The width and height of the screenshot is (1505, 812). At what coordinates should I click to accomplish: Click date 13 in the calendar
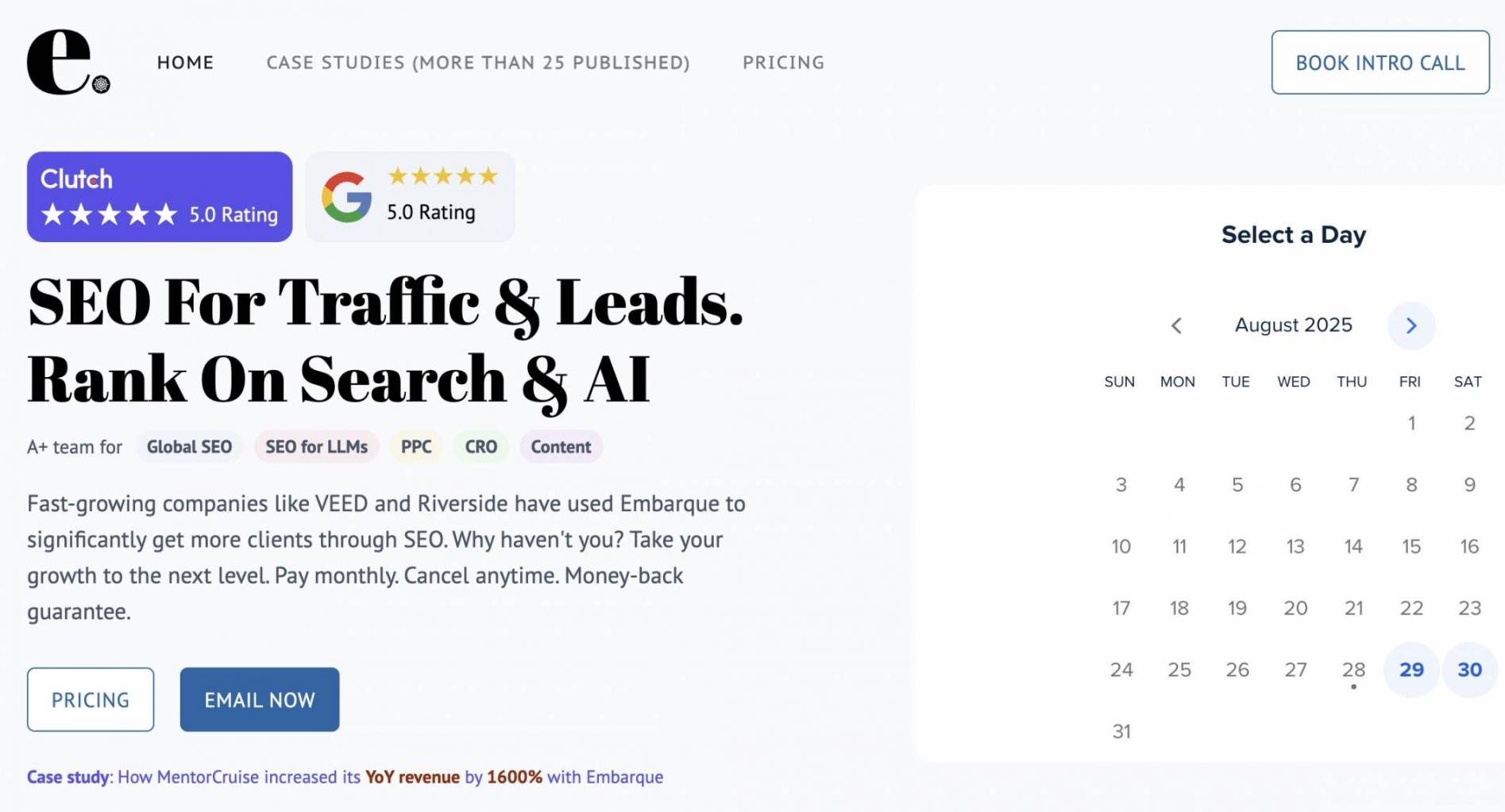click(x=1295, y=546)
